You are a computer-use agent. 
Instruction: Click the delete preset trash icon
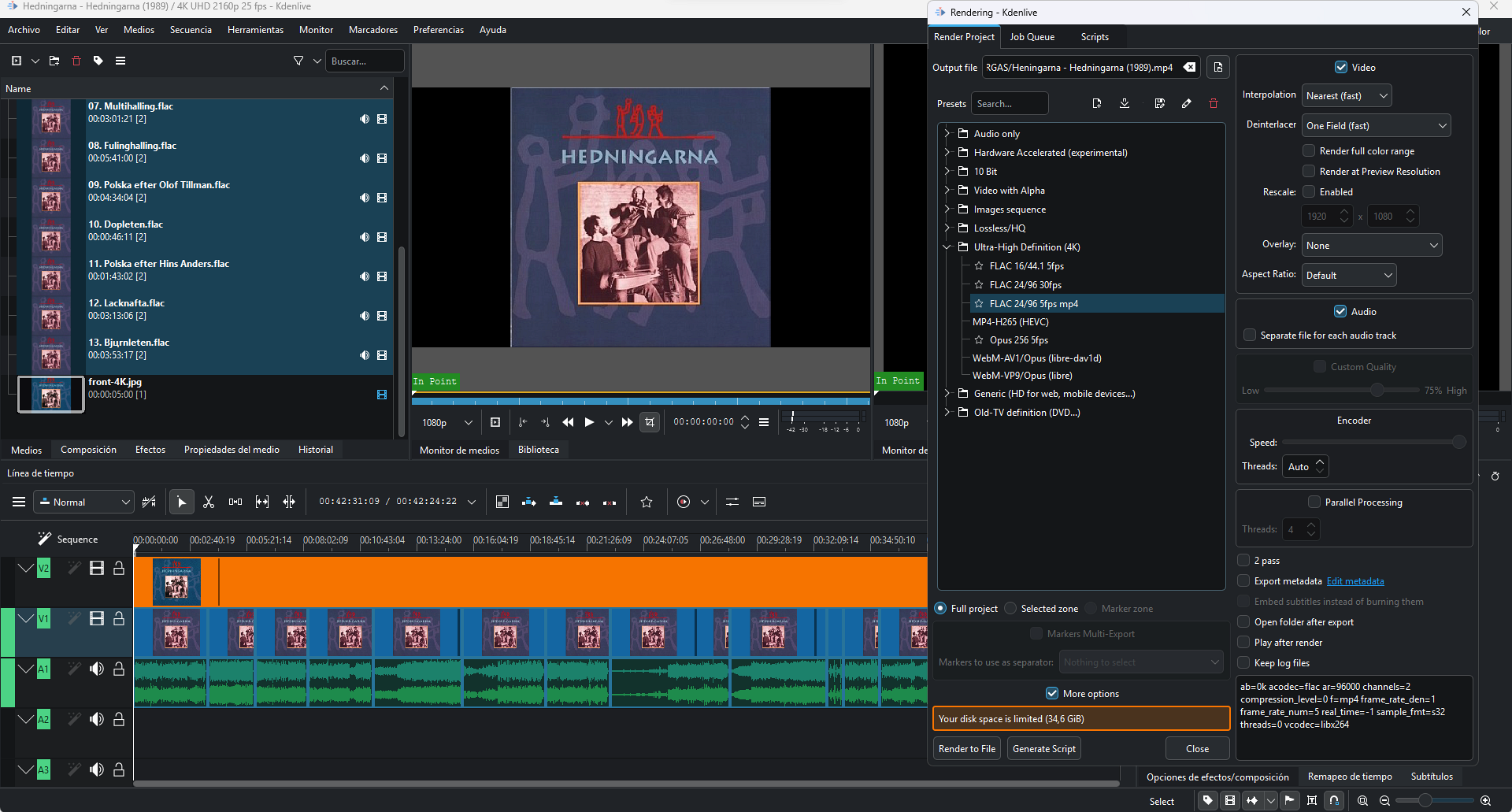(1214, 104)
